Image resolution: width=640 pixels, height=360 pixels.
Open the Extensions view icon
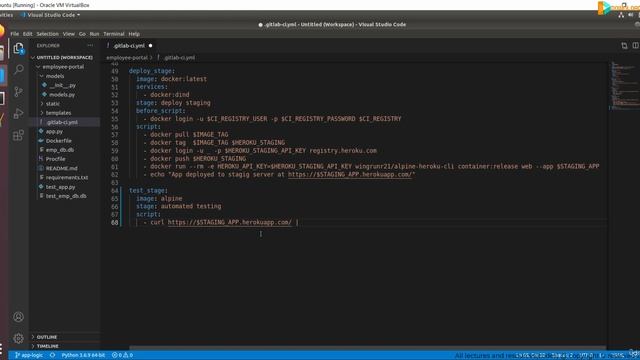[18, 135]
